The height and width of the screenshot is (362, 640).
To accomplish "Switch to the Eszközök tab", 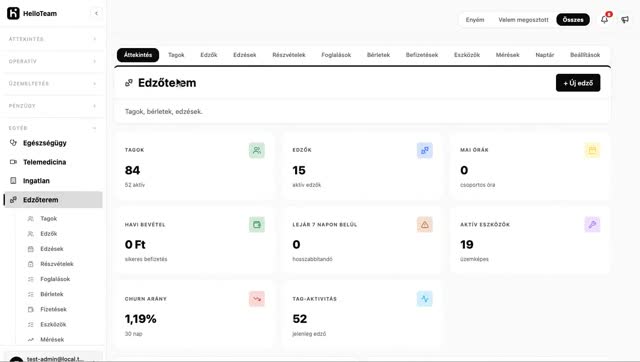I will (467, 55).
